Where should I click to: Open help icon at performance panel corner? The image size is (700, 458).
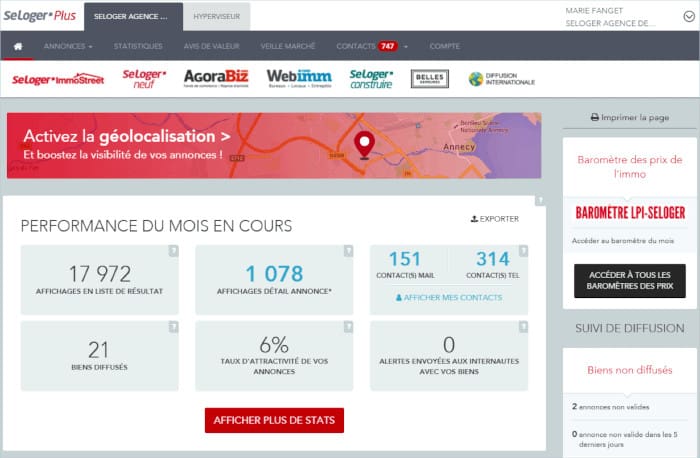(x=540, y=200)
